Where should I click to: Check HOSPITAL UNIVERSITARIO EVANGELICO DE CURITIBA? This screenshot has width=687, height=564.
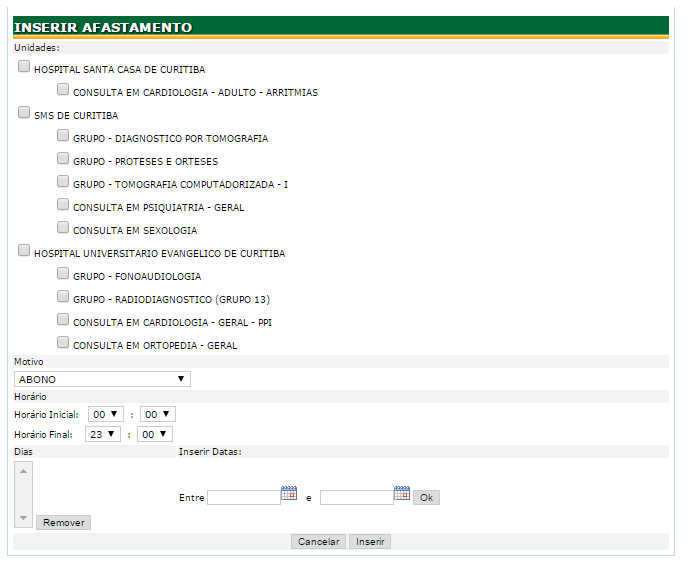click(24, 251)
